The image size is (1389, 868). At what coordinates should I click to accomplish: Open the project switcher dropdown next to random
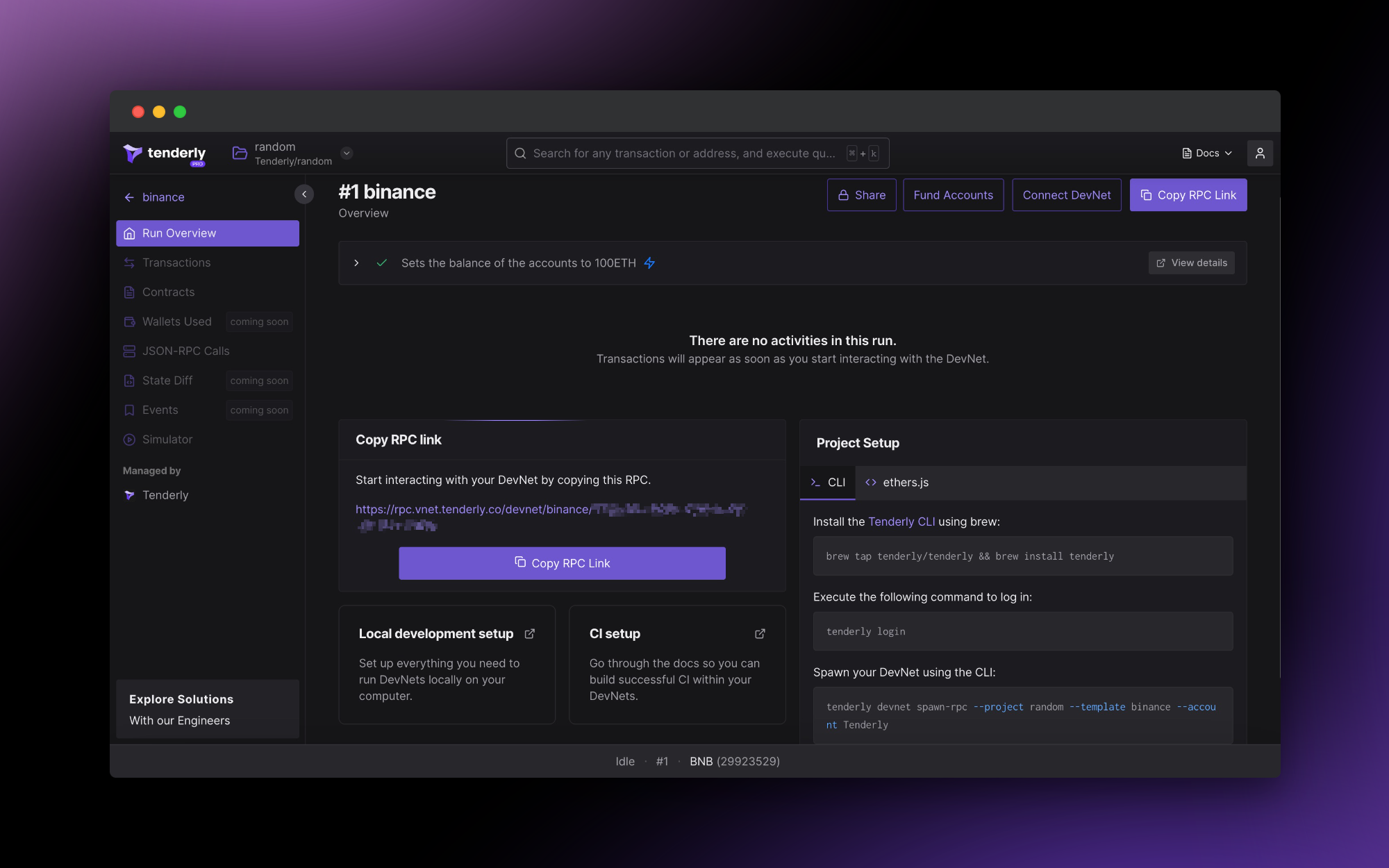point(346,153)
